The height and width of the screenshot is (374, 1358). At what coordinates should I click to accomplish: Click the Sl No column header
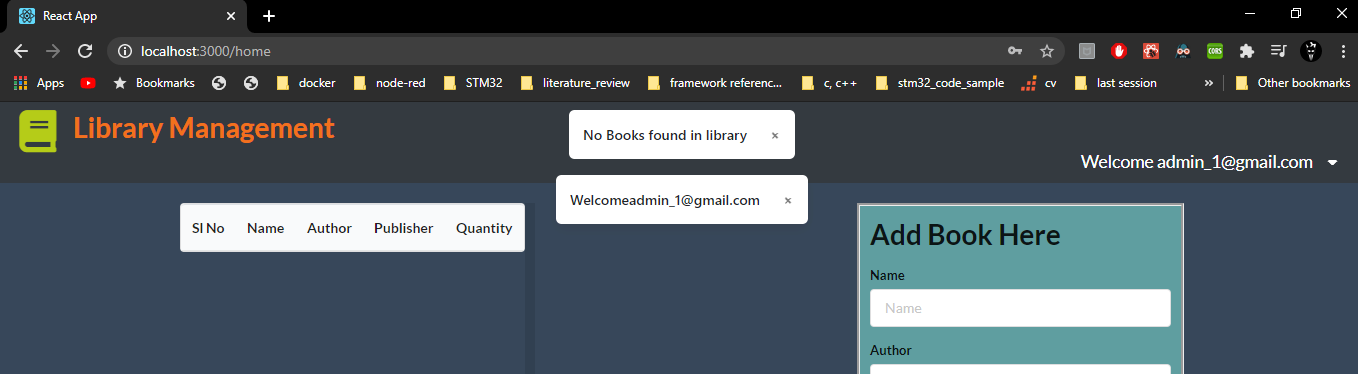tap(208, 228)
